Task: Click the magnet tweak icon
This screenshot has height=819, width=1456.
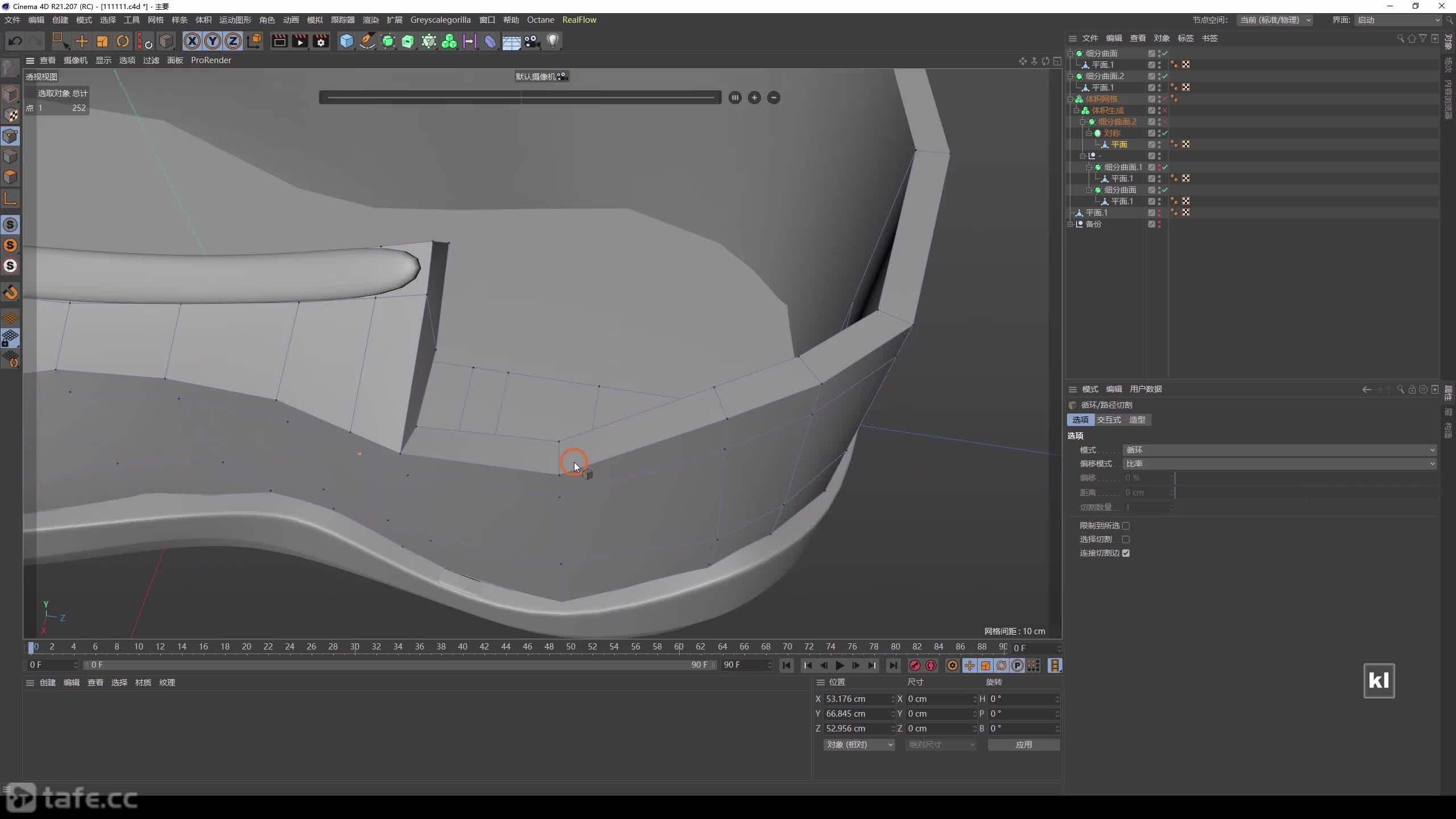Action: (x=10, y=292)
